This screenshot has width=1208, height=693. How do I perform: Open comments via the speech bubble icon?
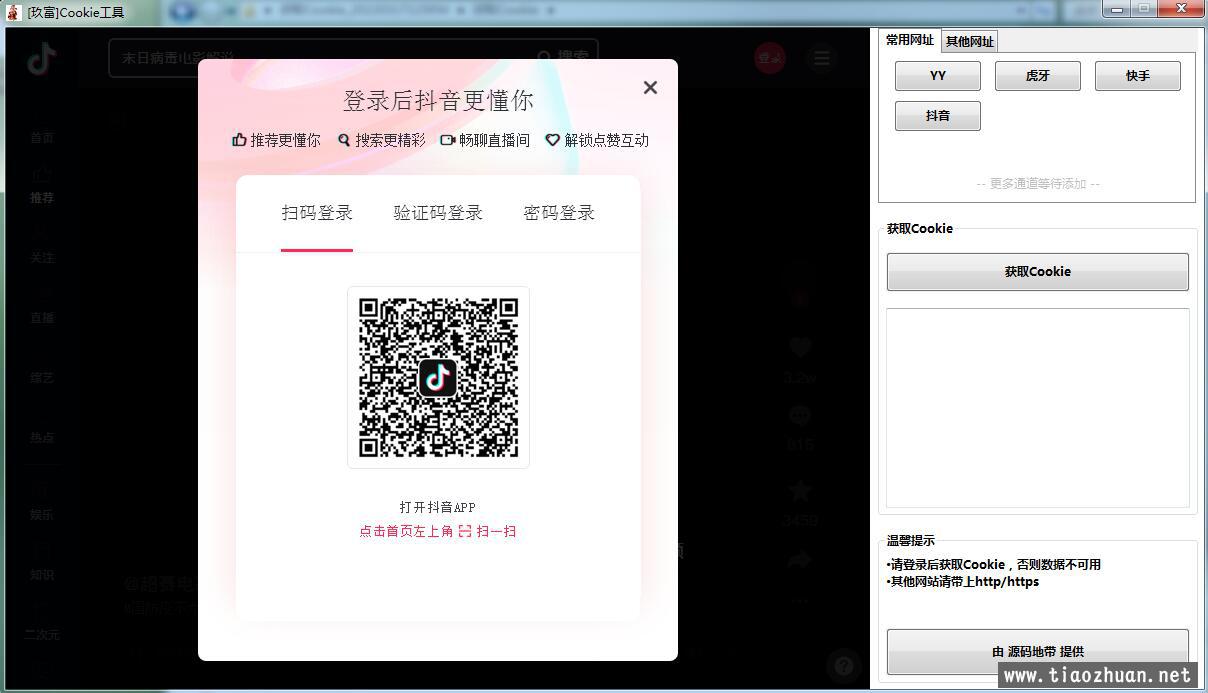(799, 416)
